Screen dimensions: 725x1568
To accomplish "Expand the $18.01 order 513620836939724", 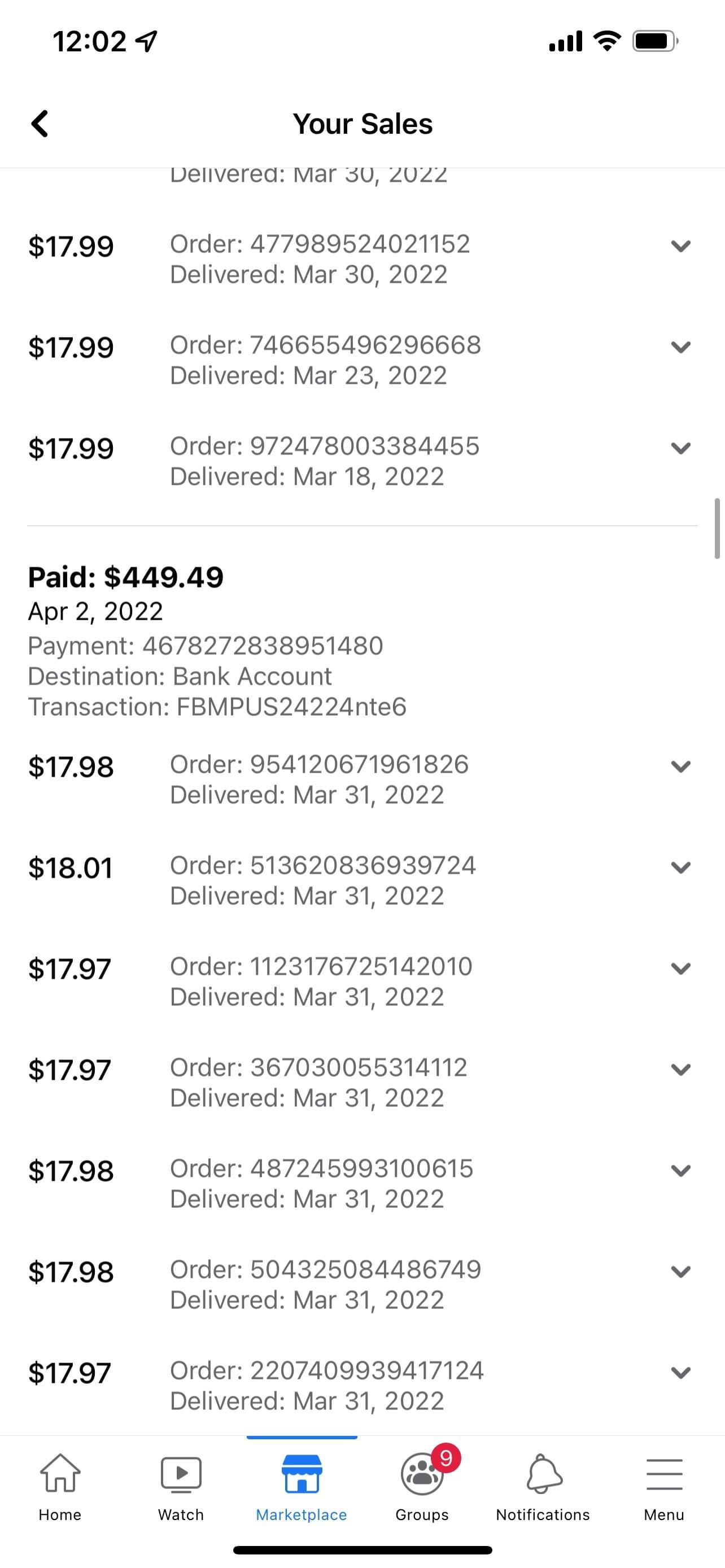I will (680, 868).
